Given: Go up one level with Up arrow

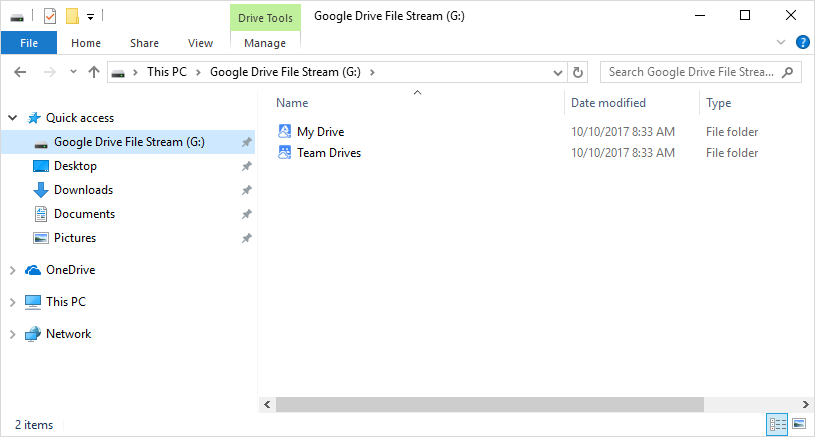Looking at the screenshot, I should click(x=94, y=72).
